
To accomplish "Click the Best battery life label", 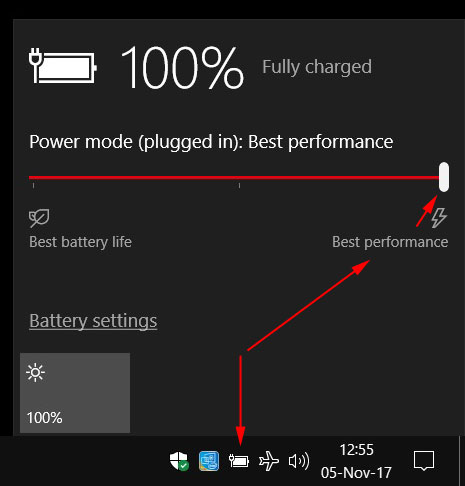I will click(x=80, y=242).
